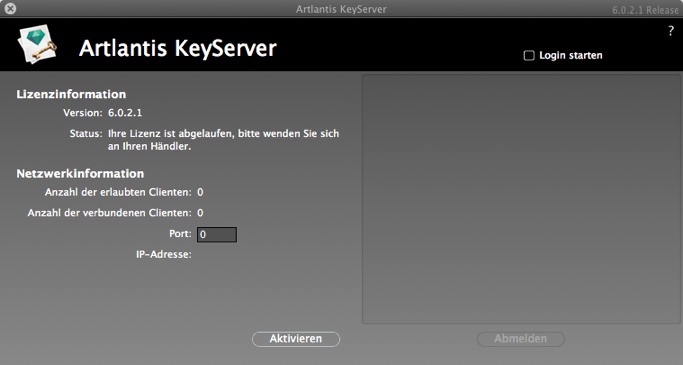Click the empty client list panel
683x365 pixels.
point(521,199)
